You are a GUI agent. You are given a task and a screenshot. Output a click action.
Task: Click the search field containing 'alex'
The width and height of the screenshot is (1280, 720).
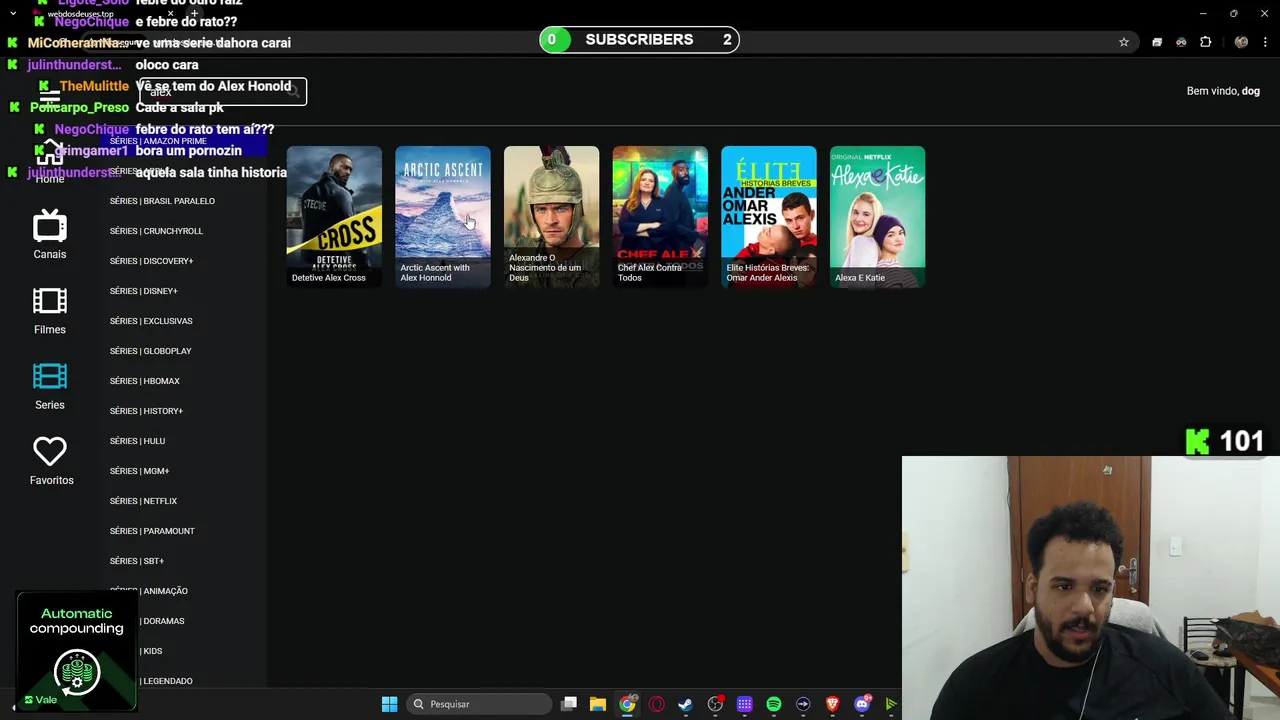tap(222, 92)
